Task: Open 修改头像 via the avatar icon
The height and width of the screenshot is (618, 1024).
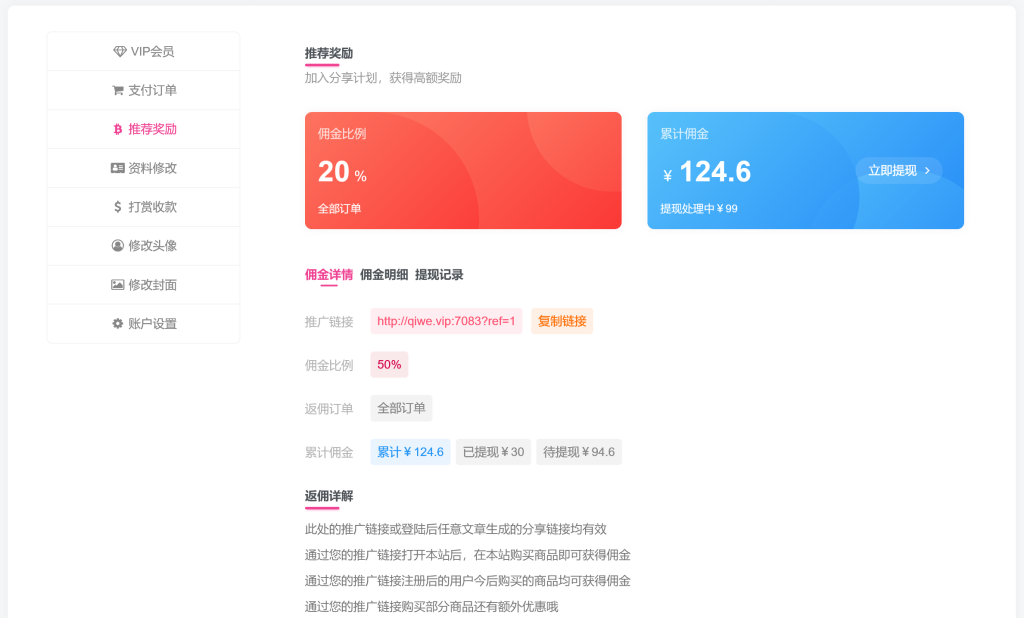Action: [x=118, y=246]
